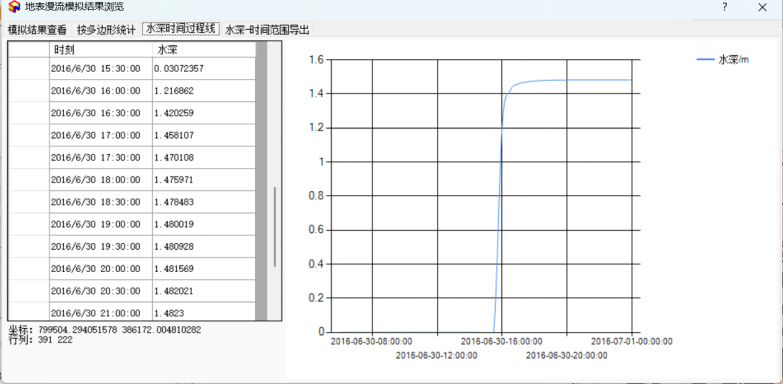Click y-axis label 1.6
This screenshot has width=783, height=384.
coord(316,60)
